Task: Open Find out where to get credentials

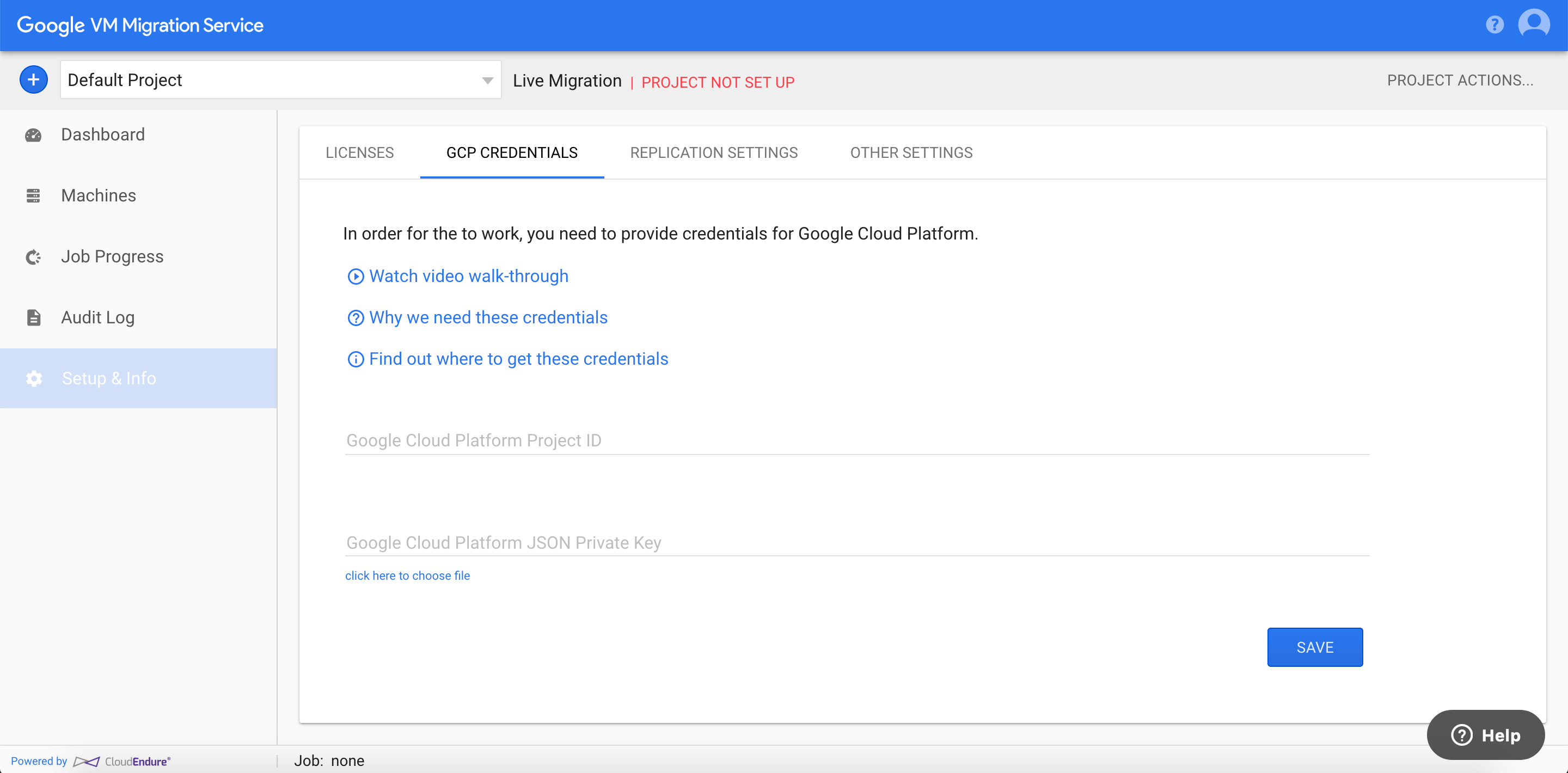Action: [519, 359]
